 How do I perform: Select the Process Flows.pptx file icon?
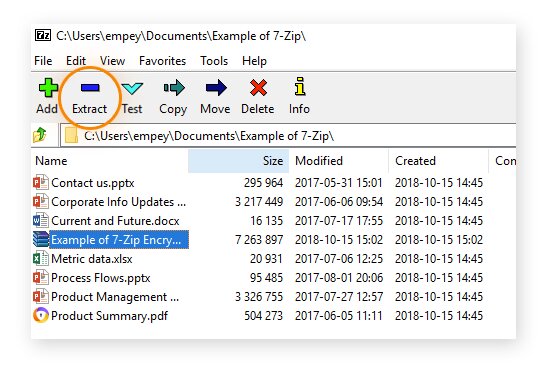(x=40, y=277)
